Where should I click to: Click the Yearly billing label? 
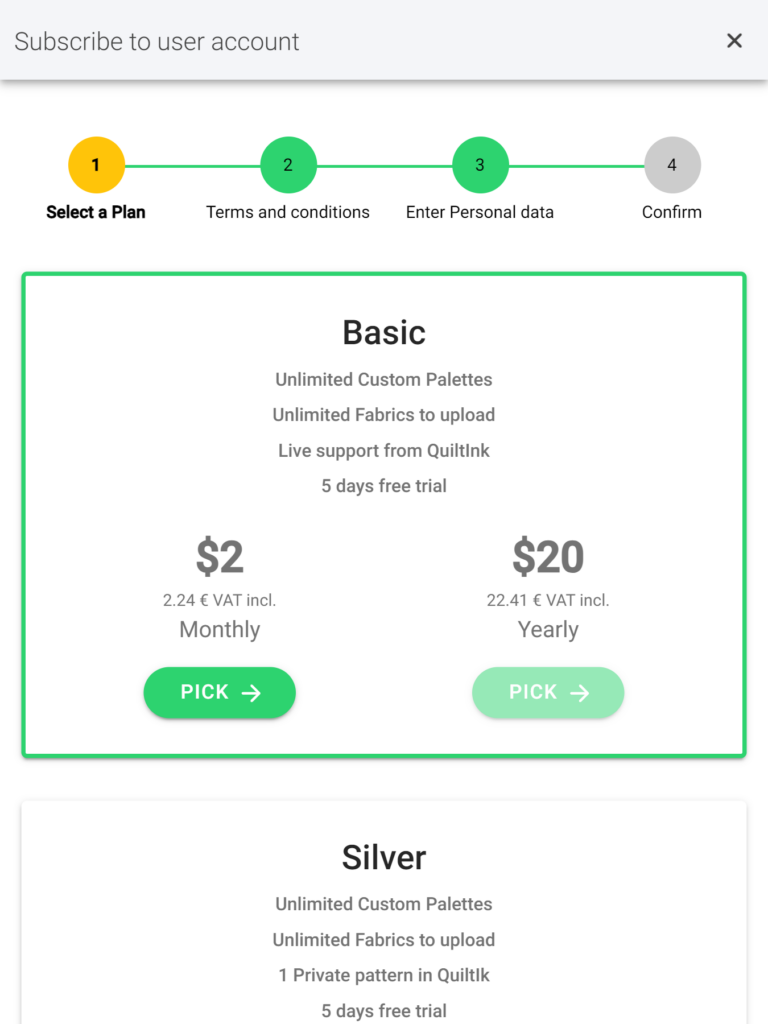[x=548, y=630]
